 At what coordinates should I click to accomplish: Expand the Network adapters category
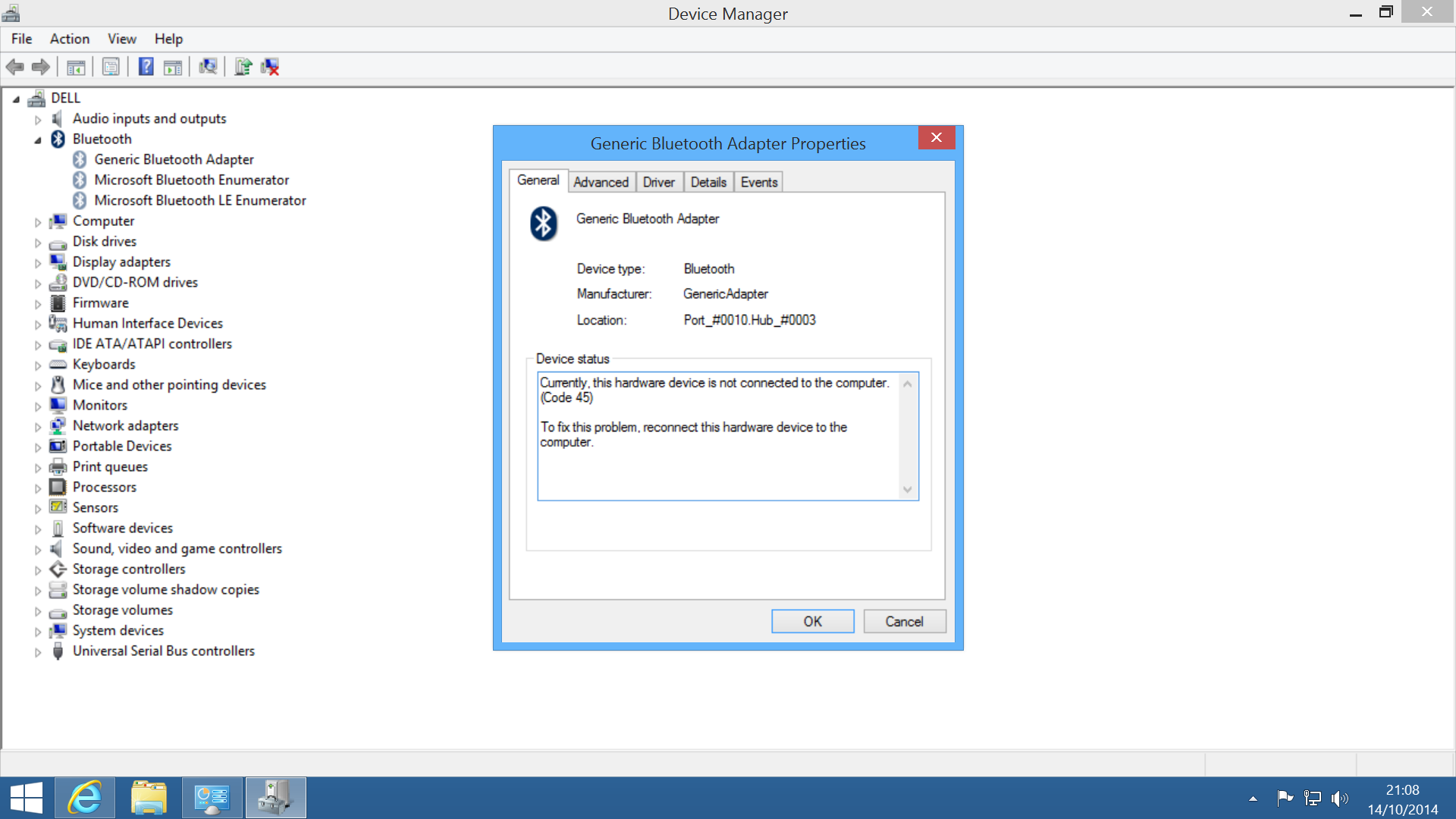(37, 426)
